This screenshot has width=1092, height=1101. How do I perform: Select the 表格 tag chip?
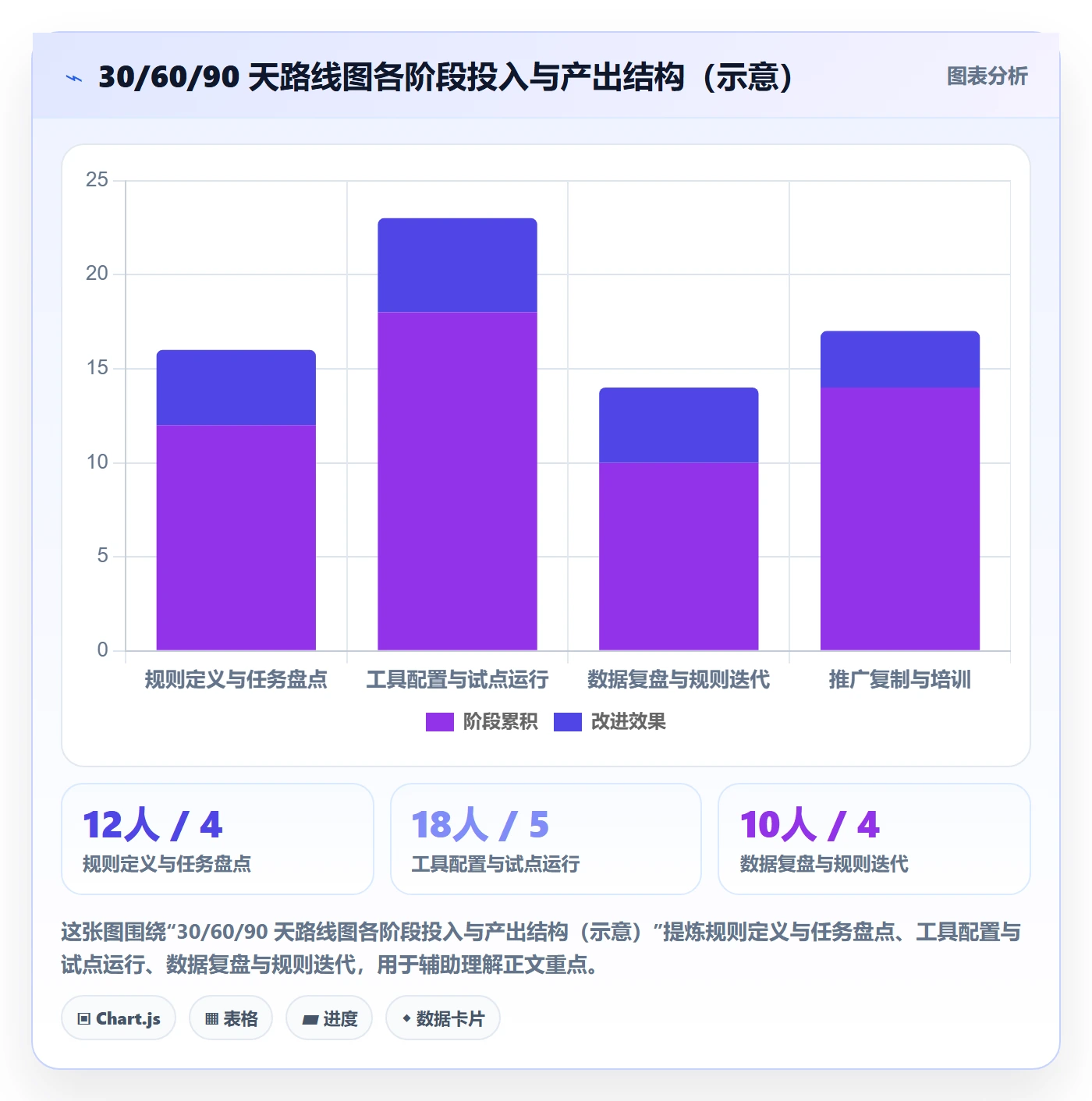pyautogui.click(x=231, y=1018)
